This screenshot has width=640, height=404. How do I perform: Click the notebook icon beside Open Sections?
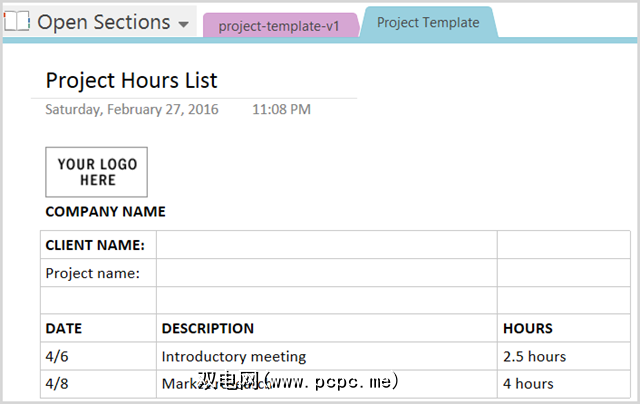[16, 22]
